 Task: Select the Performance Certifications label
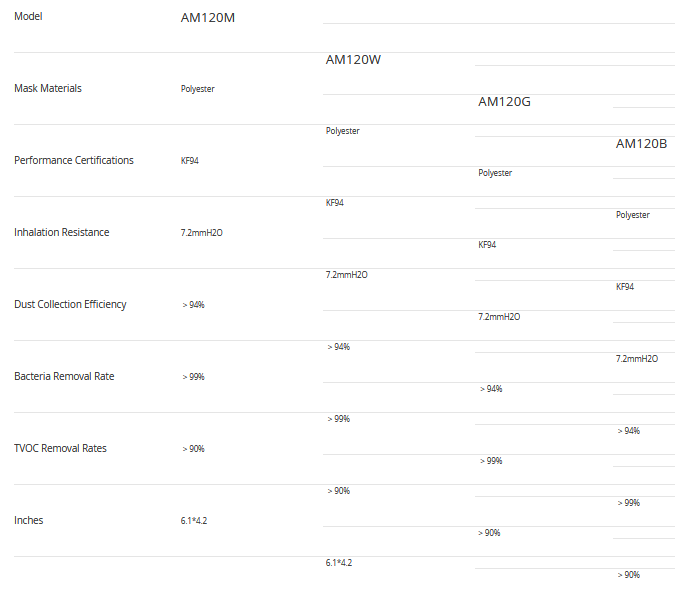pos(74,160)
